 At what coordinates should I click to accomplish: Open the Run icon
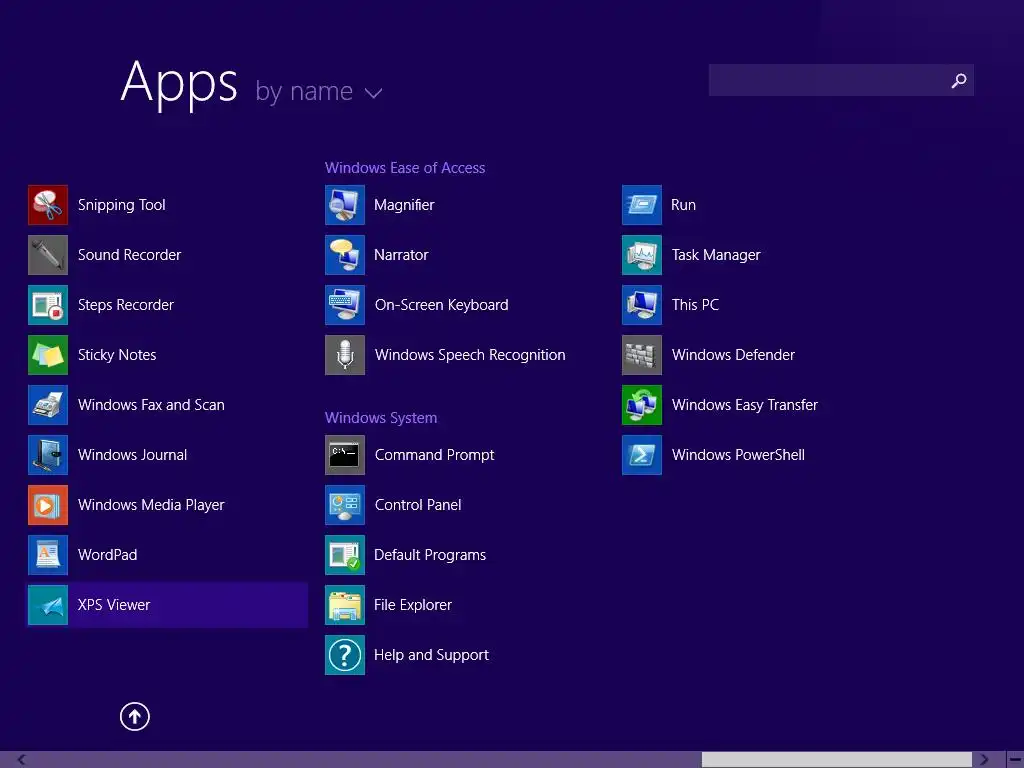click(642, 205)
